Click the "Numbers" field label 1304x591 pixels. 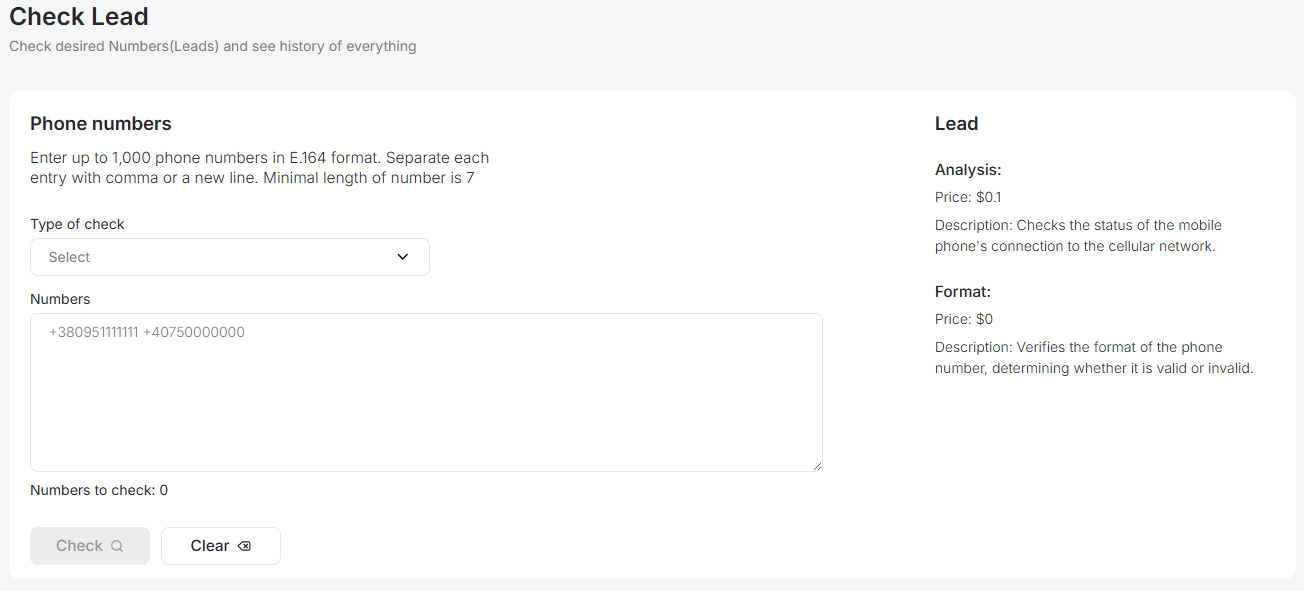(x=60, y=299)
